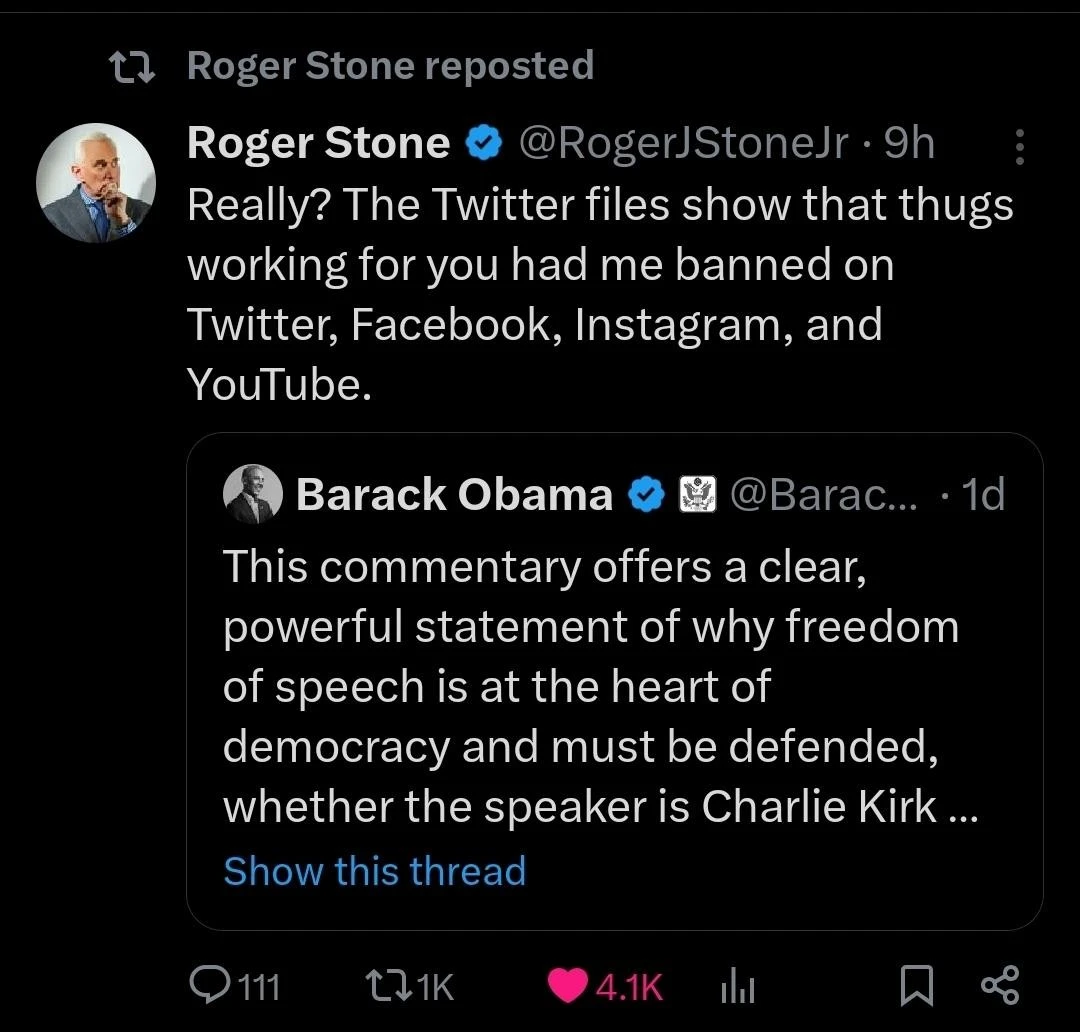Image resolution: width=1080 pixels, height=1032 pixels.
Task: Click the share icon at bottom right
Action: (x=1000, y=986)
